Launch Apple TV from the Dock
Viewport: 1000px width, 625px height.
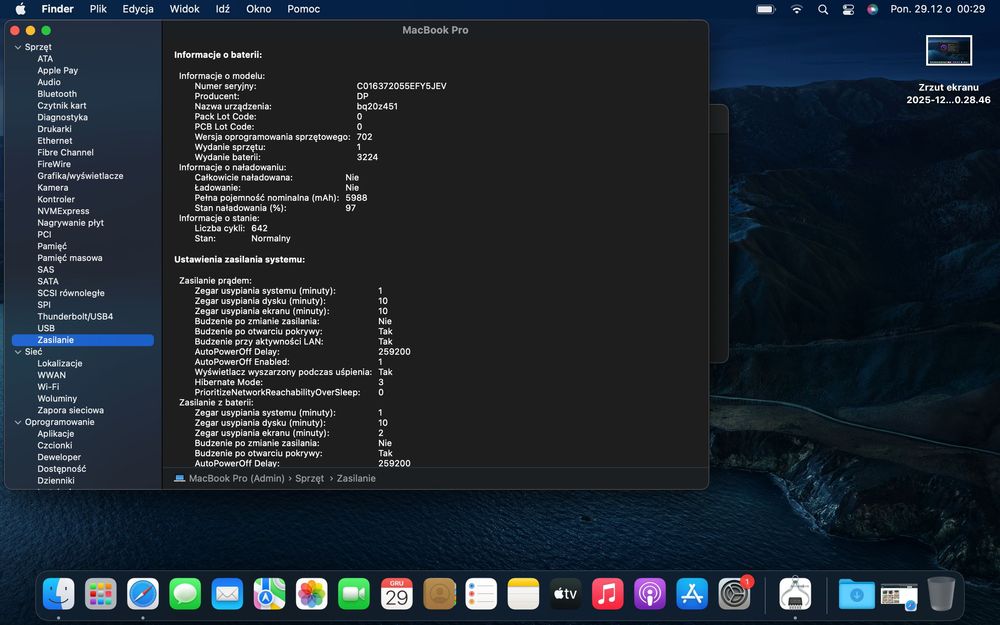click(565, 594)
